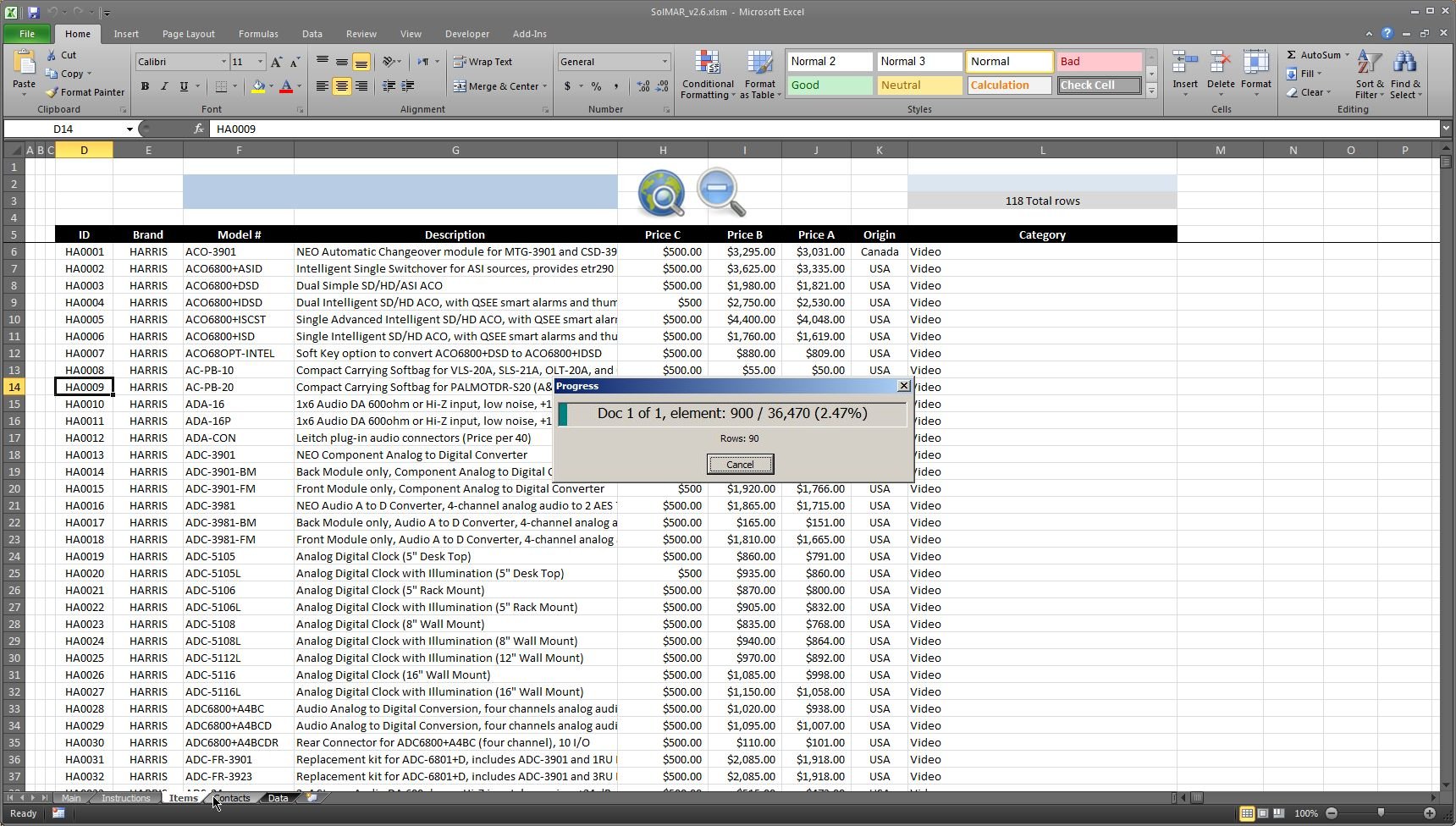The image size is (1456, 826).
Task: Apply the red font color
Action: coord(286,86)
